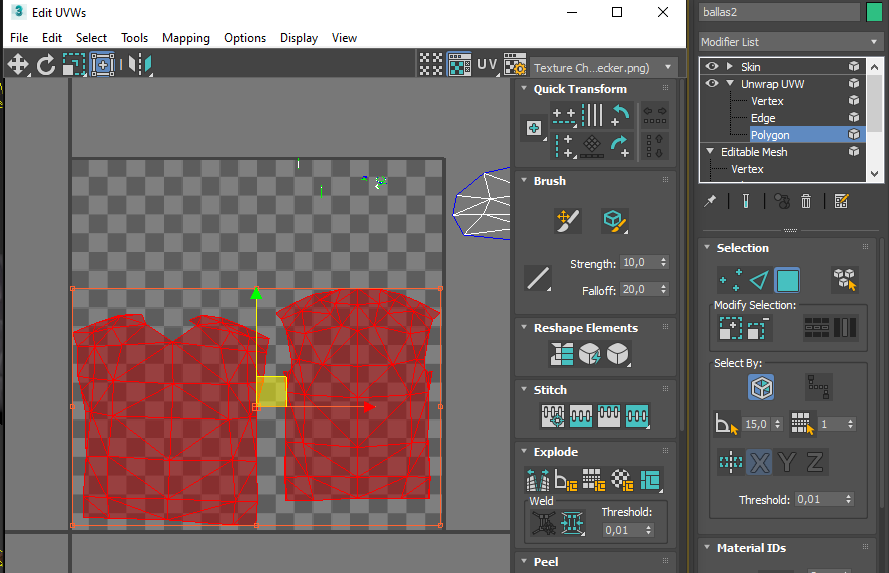Viewport: 889px width, 573px height.
Task: Click the Paint Move brush icon
Action: 568,221
